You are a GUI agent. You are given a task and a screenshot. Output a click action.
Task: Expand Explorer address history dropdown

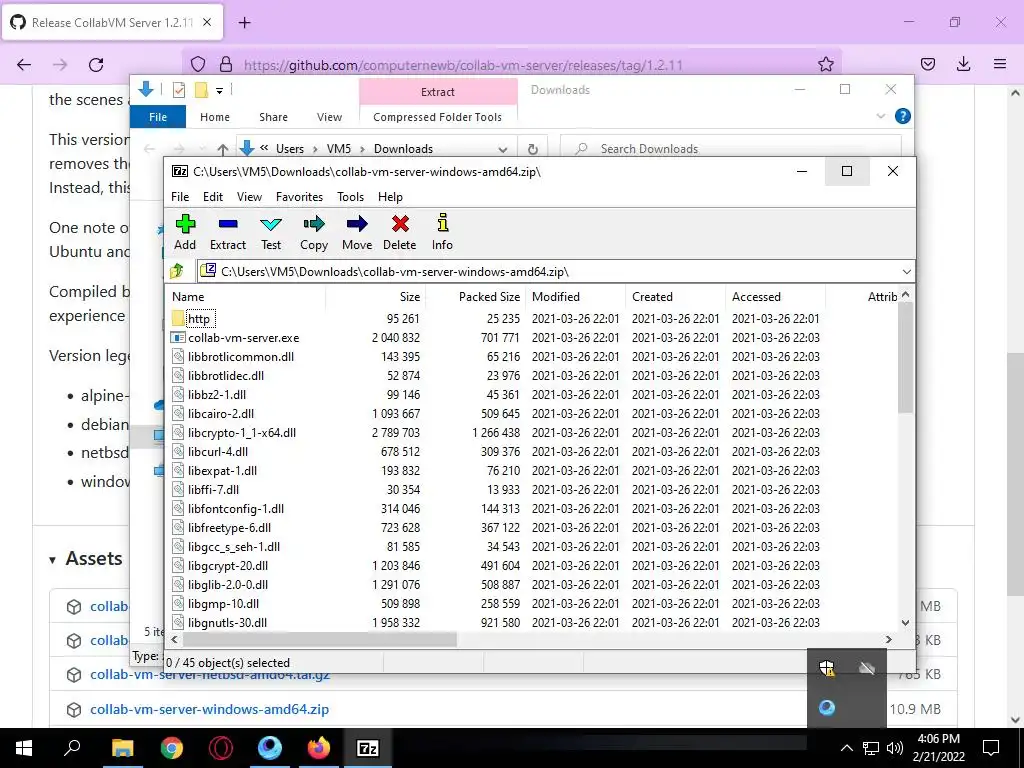[x=503, y=149]
